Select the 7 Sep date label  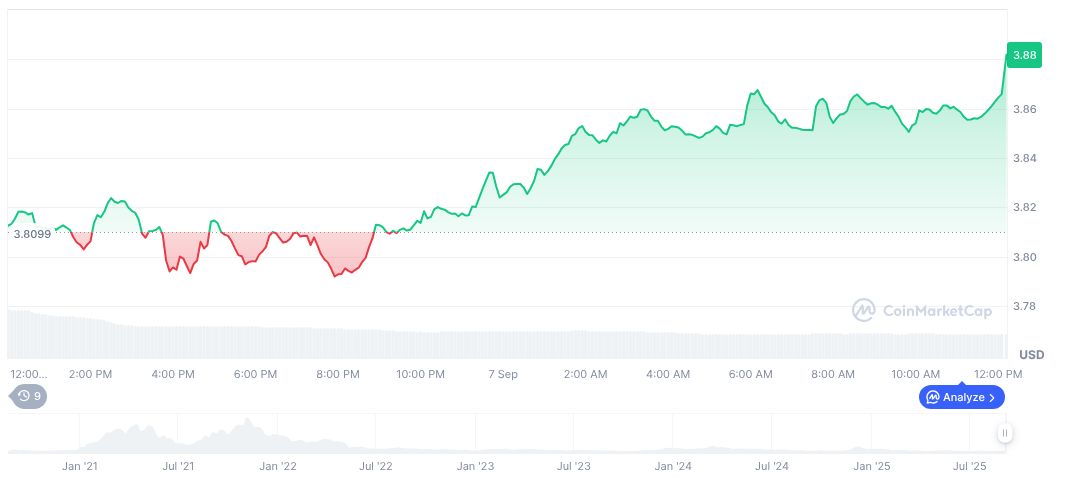[502, 374]
